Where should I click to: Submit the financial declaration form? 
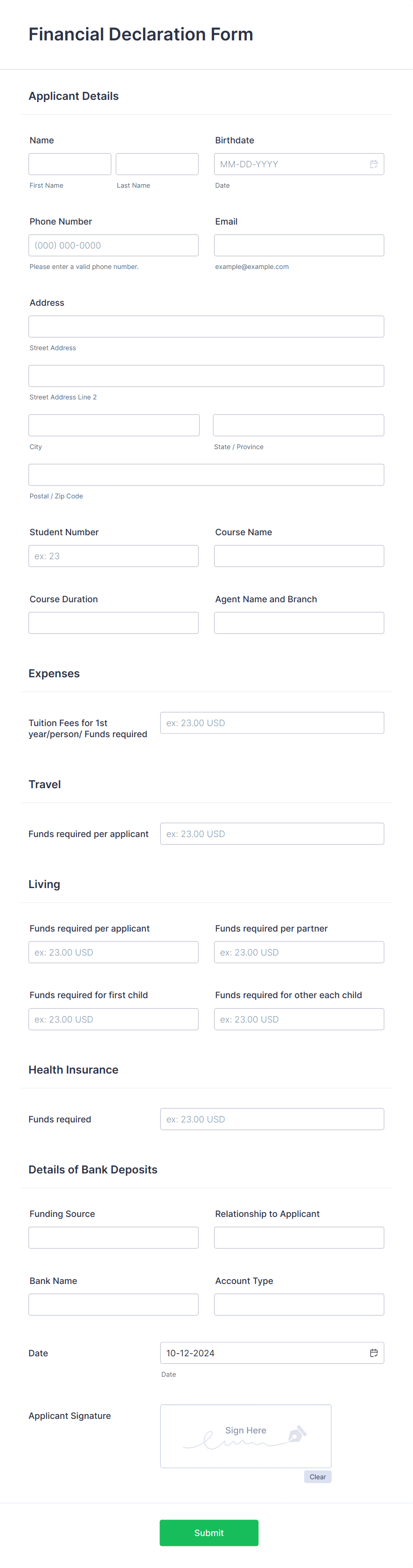(209, 1532)
